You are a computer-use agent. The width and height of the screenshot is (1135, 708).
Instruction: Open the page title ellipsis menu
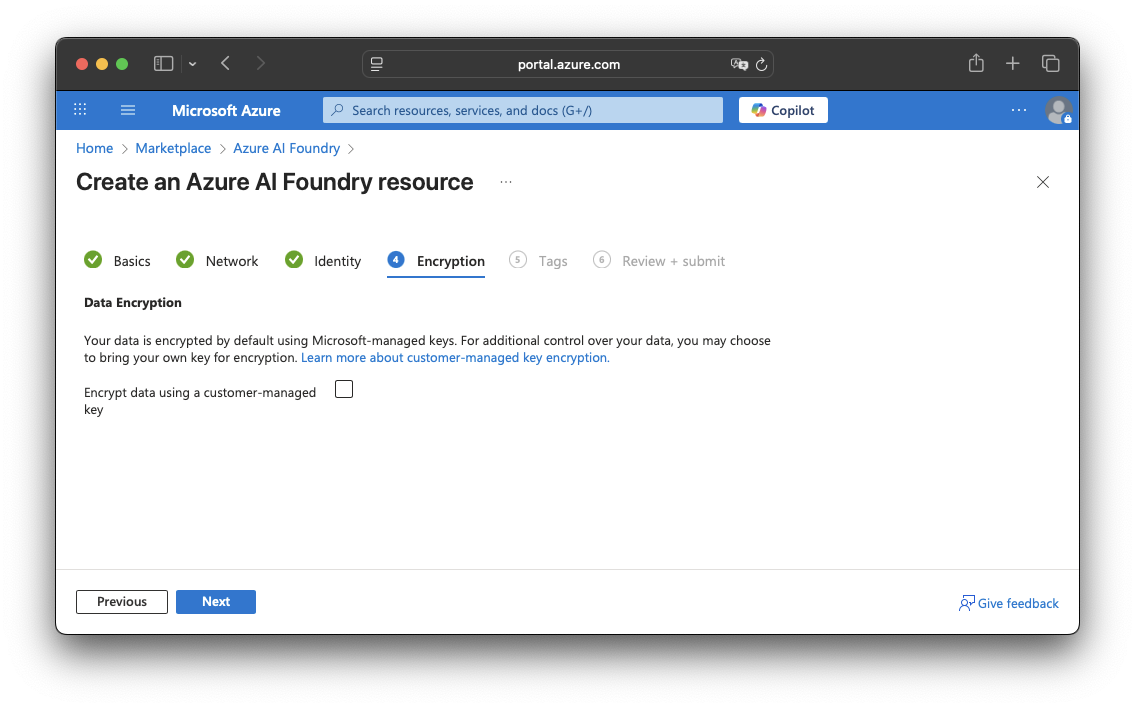click(x=506, y=182)
